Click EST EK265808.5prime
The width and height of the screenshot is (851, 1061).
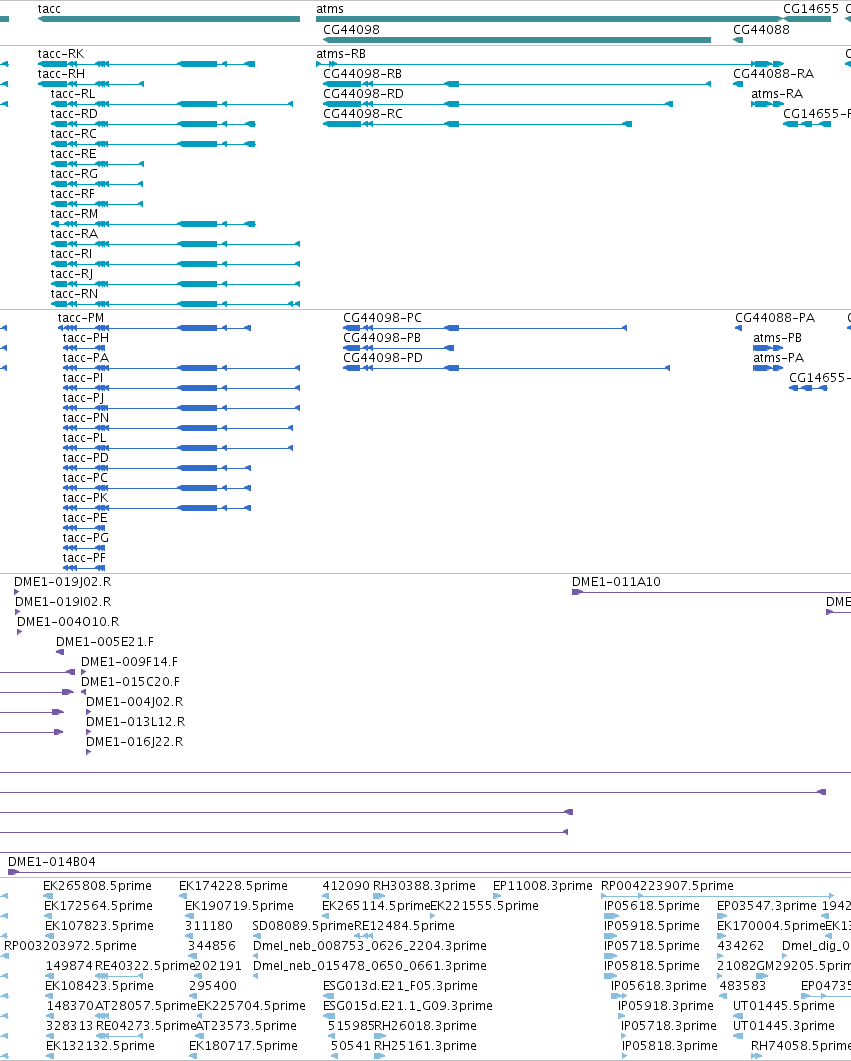pyautogui.click(x=97, y=886)
